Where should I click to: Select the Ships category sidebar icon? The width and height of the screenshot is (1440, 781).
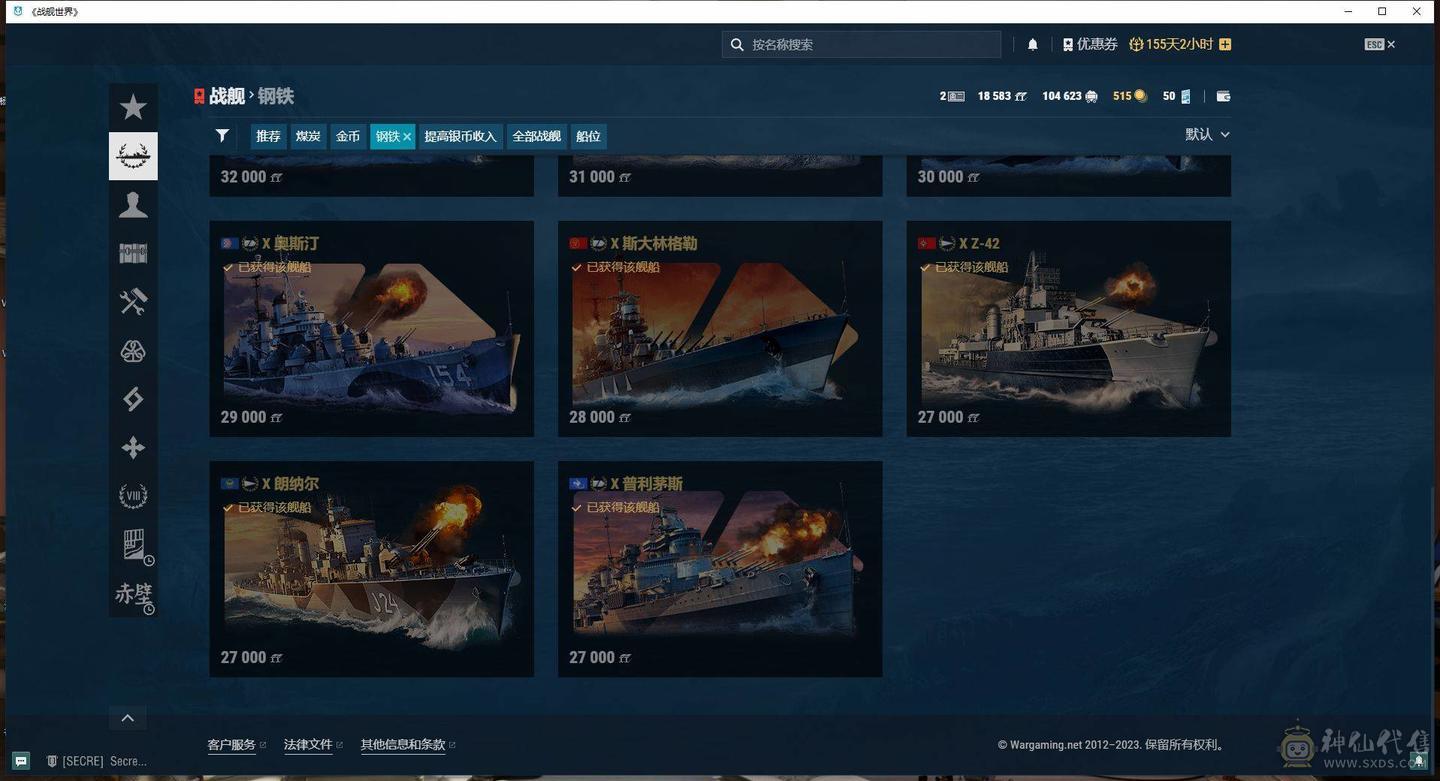133,156
